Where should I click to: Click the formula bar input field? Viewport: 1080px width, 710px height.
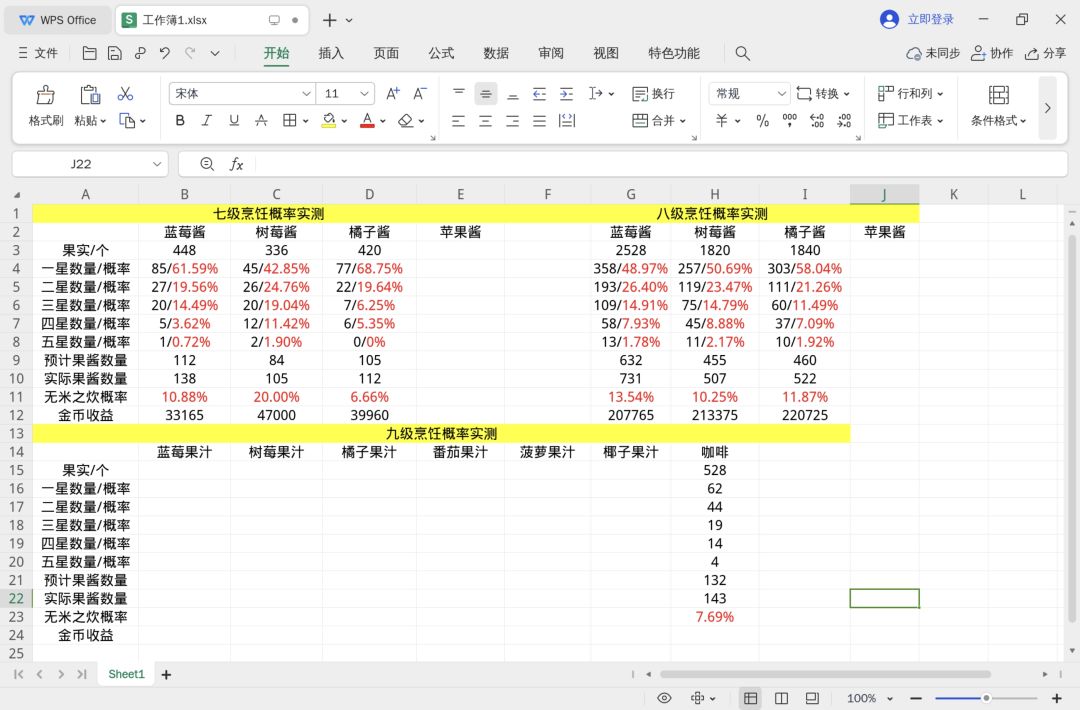(x=660, y=164)
